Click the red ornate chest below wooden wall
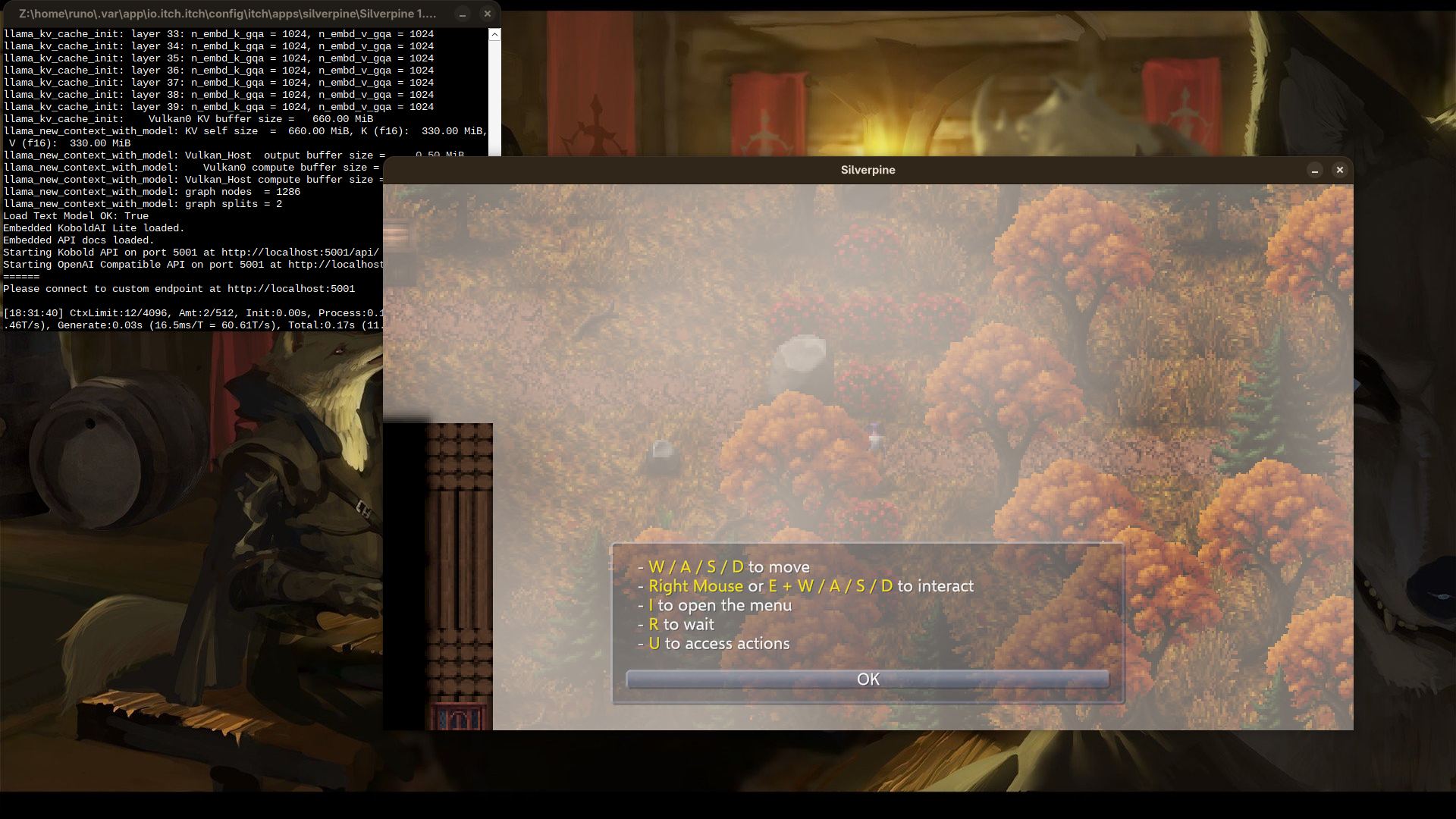Image resolution: width=1456 pixels, height=819 pixels. [457, 717]
